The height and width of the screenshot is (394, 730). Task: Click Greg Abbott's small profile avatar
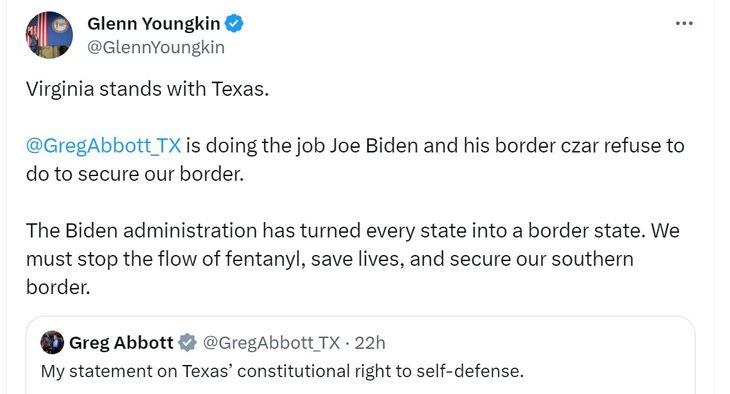click(52, 342)
